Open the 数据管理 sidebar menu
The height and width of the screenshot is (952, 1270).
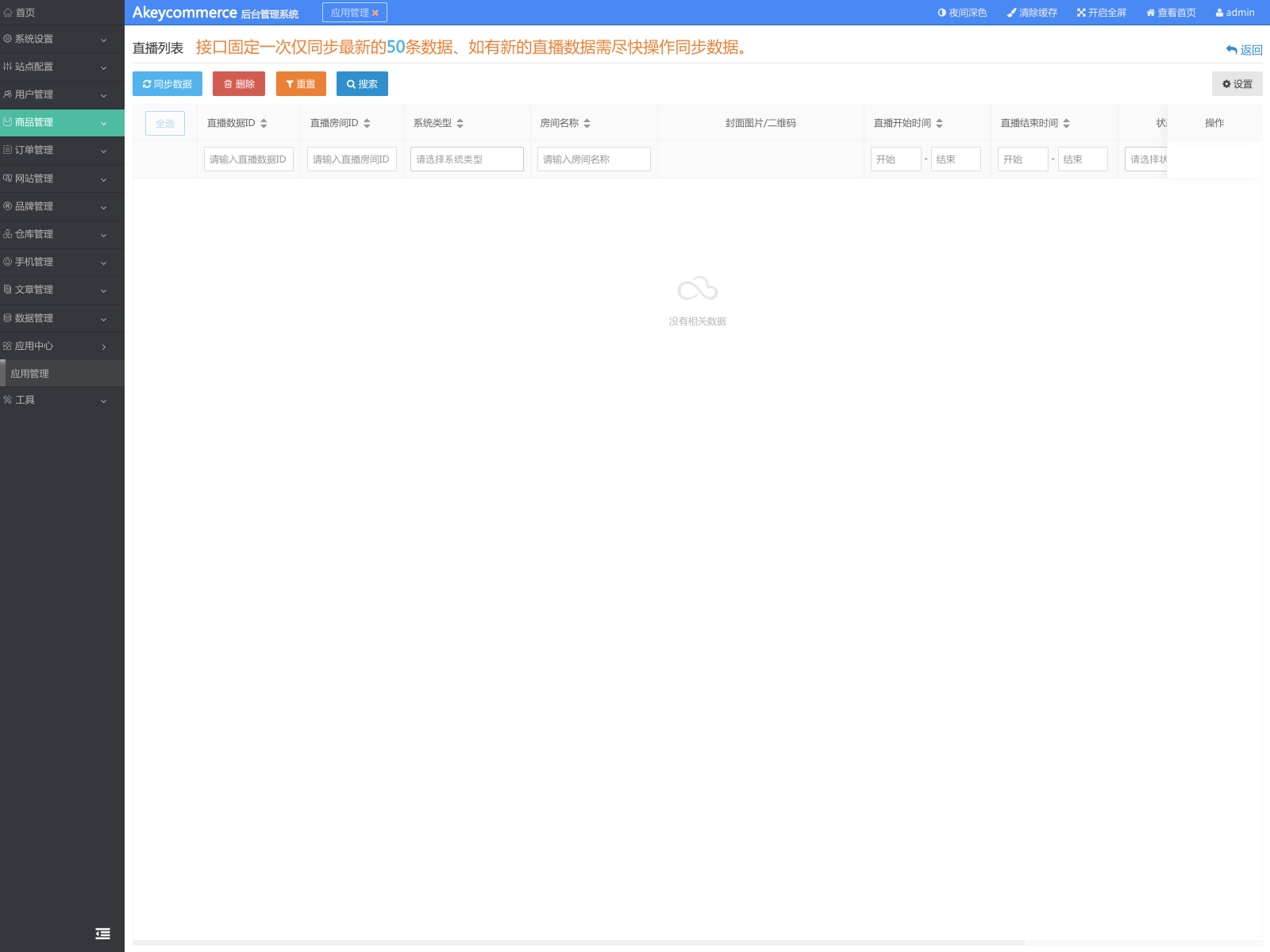pos(62,318)
